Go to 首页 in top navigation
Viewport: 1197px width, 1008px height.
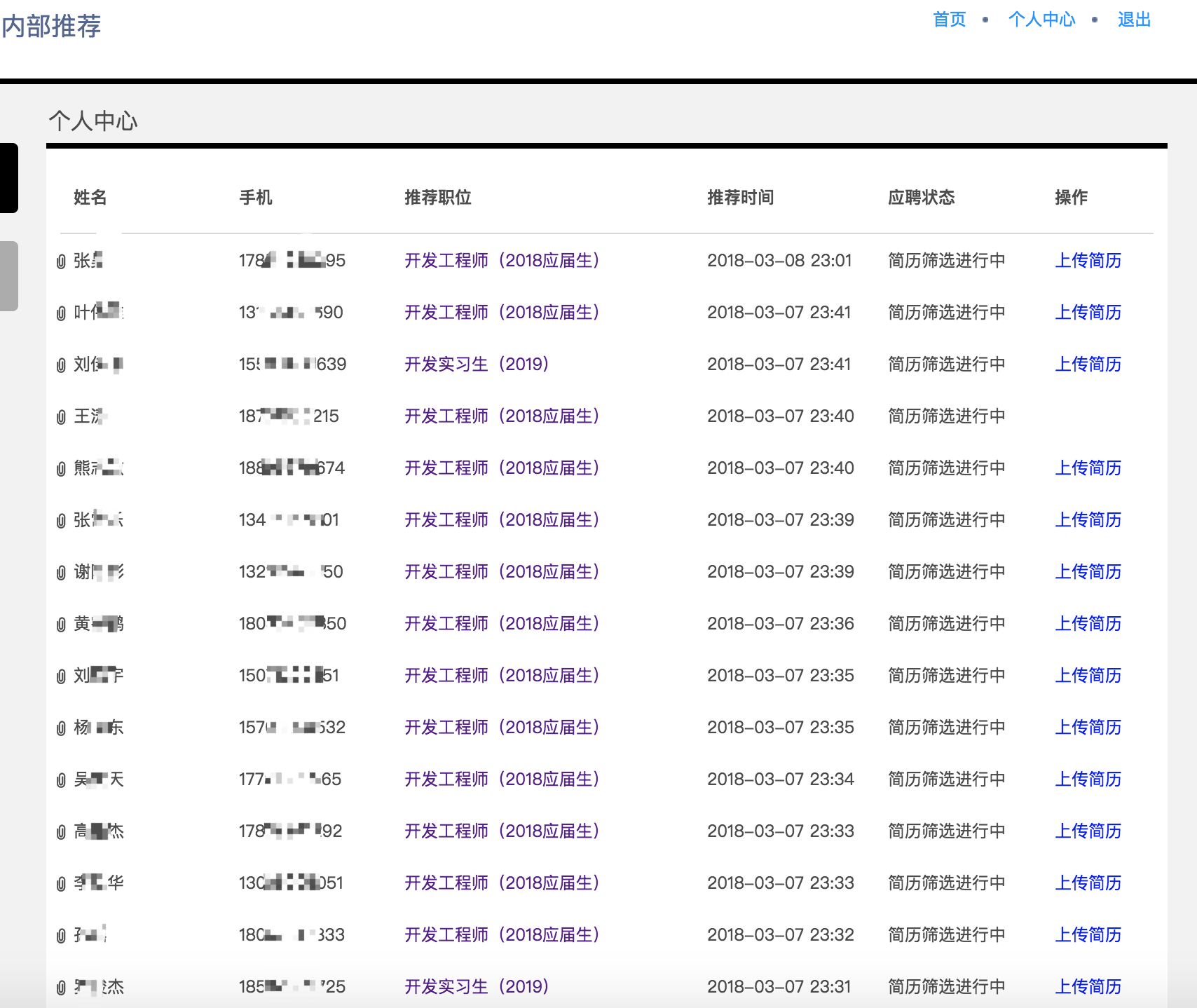(949, 20)
